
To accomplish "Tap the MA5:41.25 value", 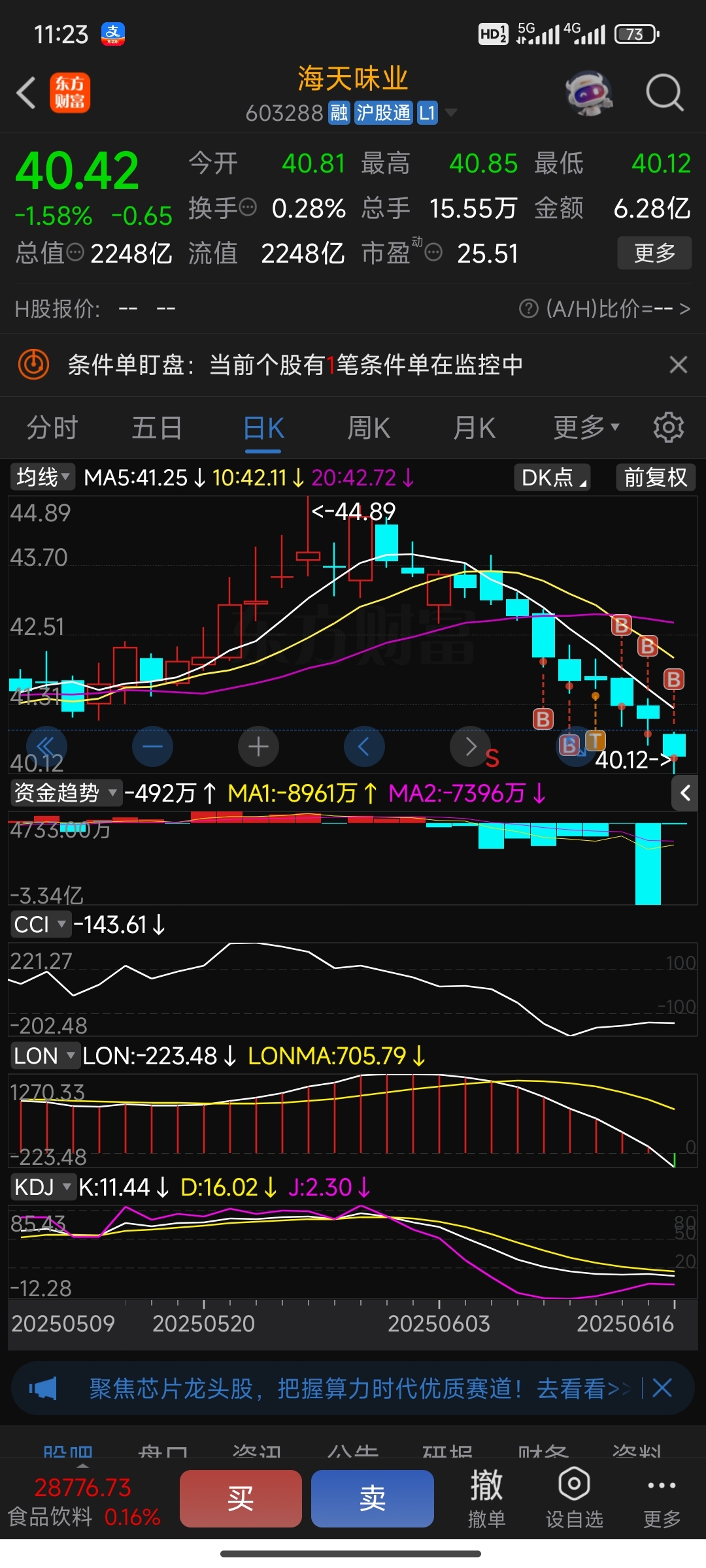I will tap(136, 478).
